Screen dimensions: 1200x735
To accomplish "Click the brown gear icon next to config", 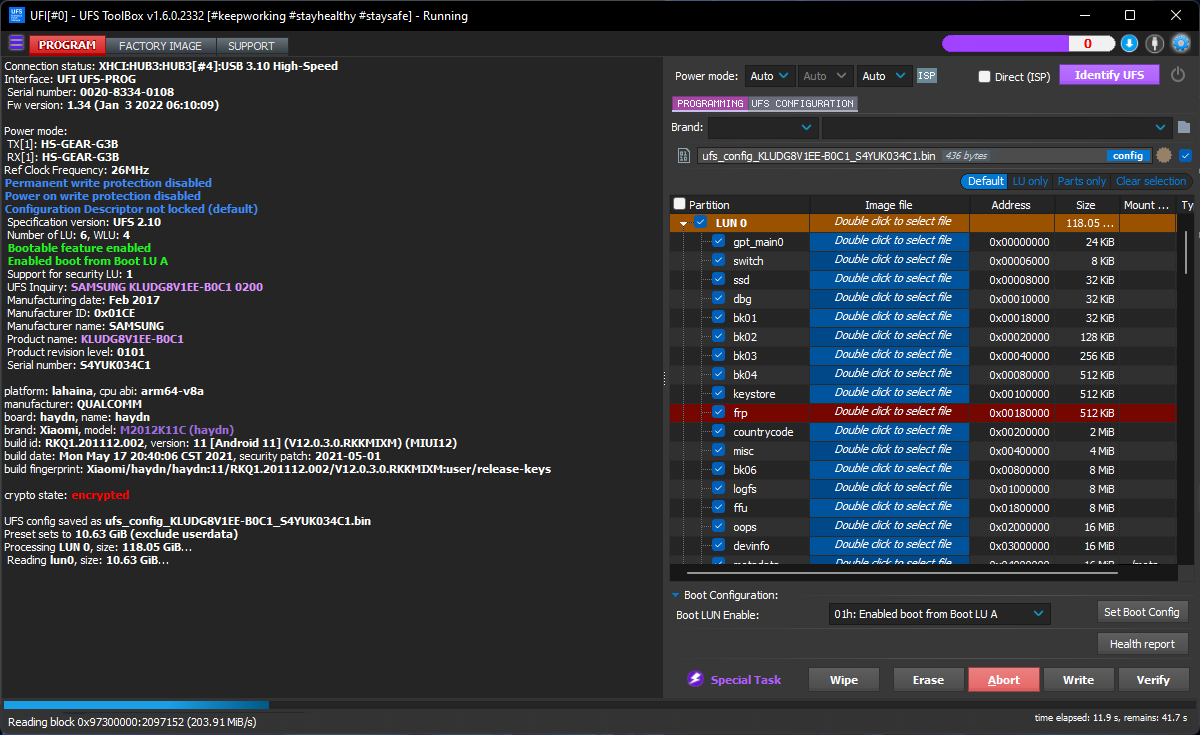I will tap(1163, 155).
